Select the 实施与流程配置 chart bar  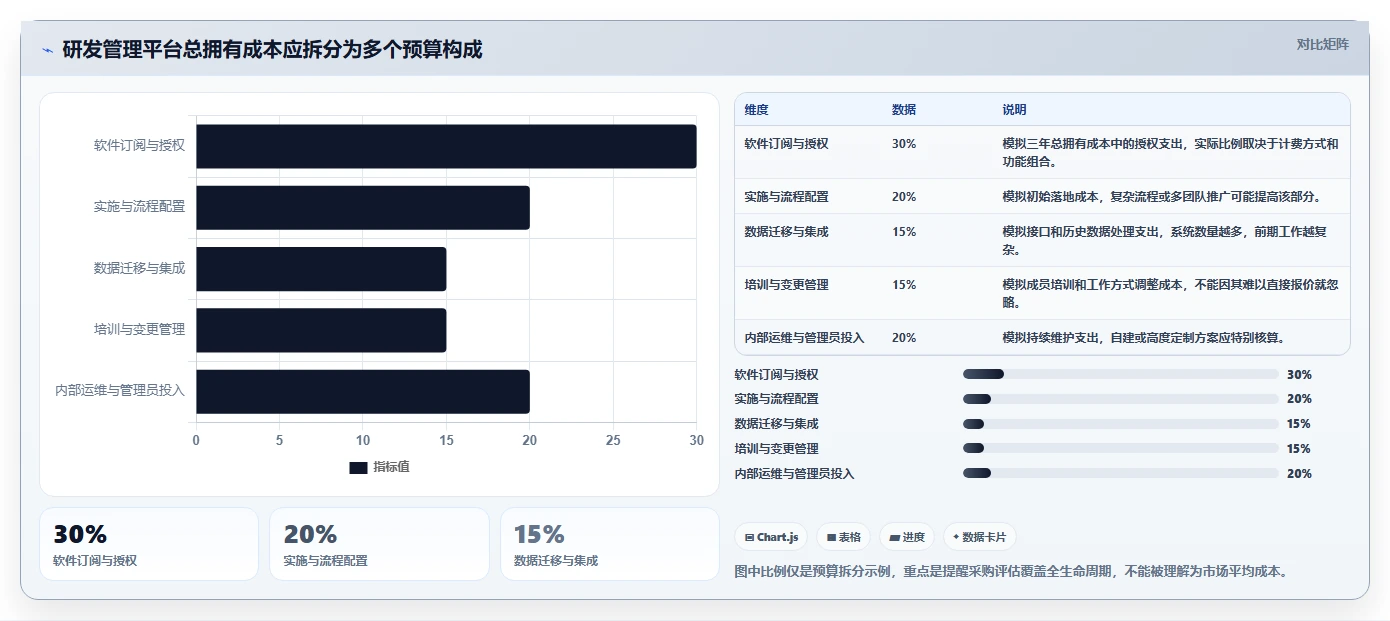(363, 207)
